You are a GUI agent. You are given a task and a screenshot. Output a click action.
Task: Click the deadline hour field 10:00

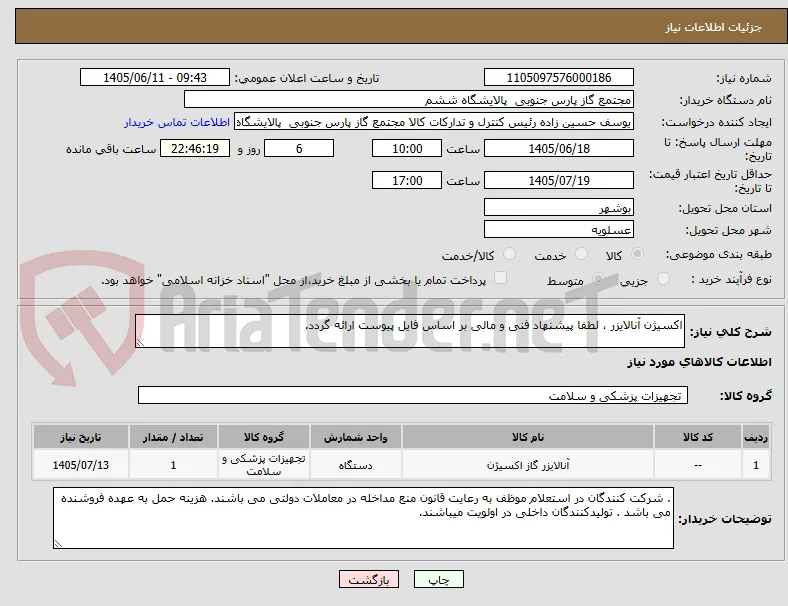click(407, 148)
